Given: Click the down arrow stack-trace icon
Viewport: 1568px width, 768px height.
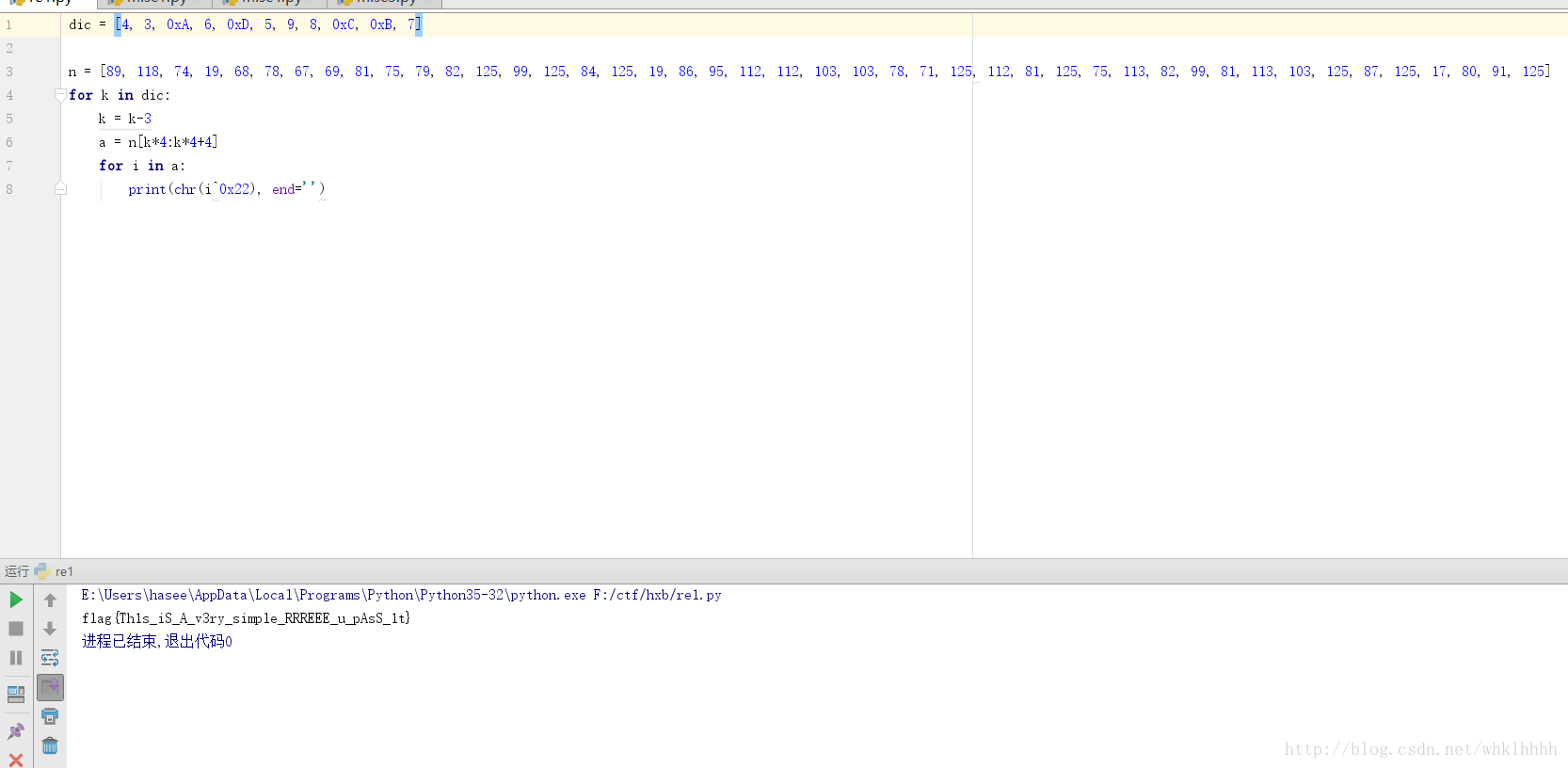Looking at the screenshot, I should 50,629.
